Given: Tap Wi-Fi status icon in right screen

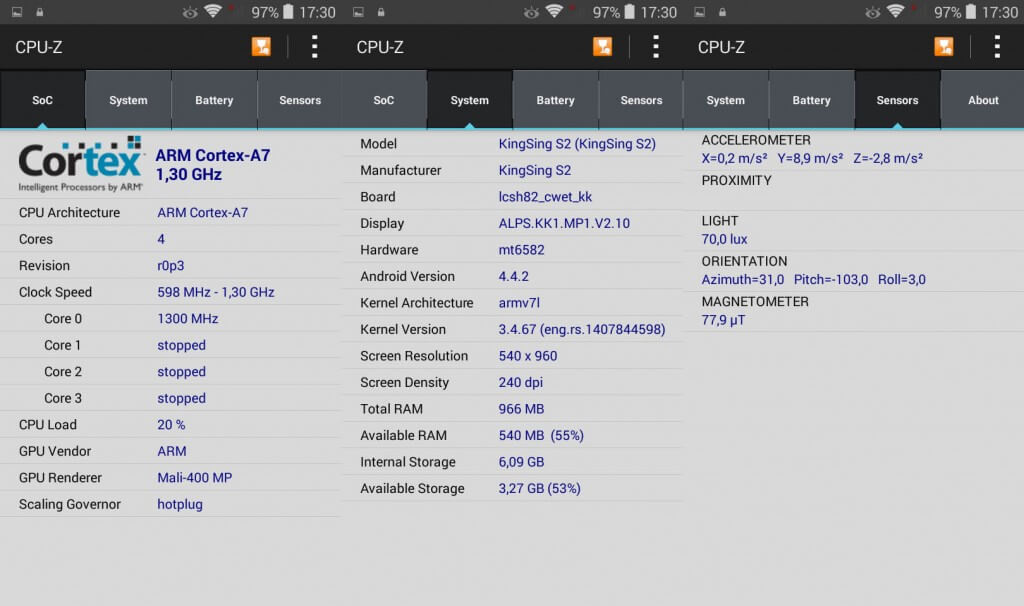Looking at the screenshot, I should pyautogui.click(x=895, y=12).
